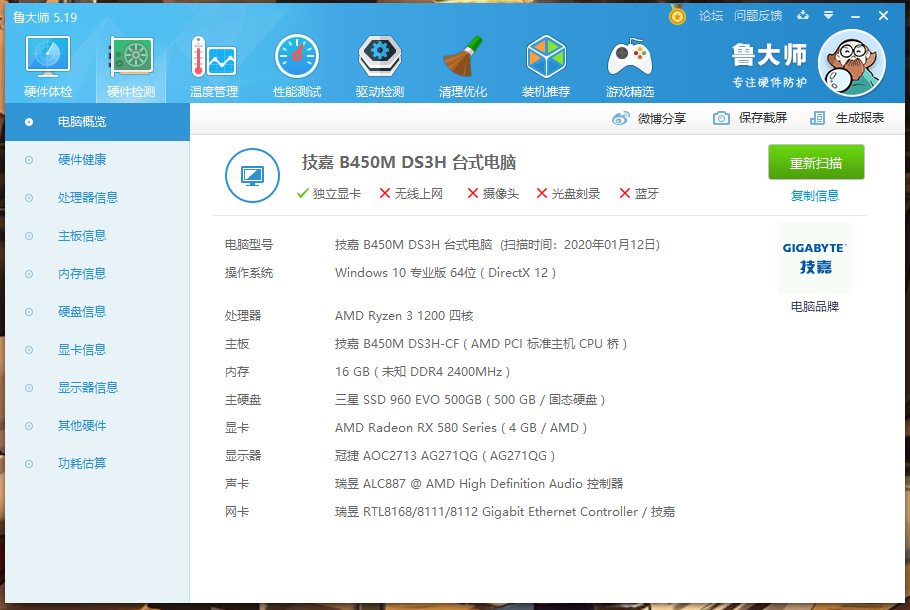Launch 性能测试 performance benchmark

[297, 66]
